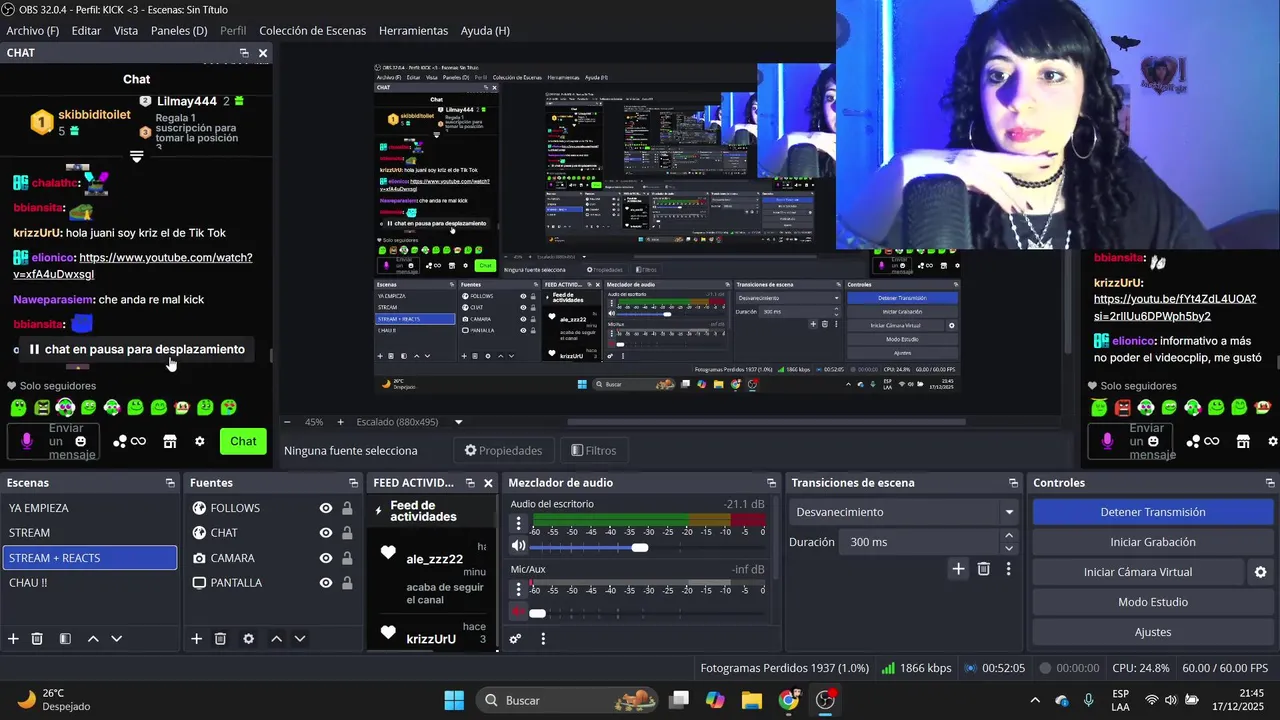Open the Escalado (880x495) scaling dropdown

click(410, 422)
